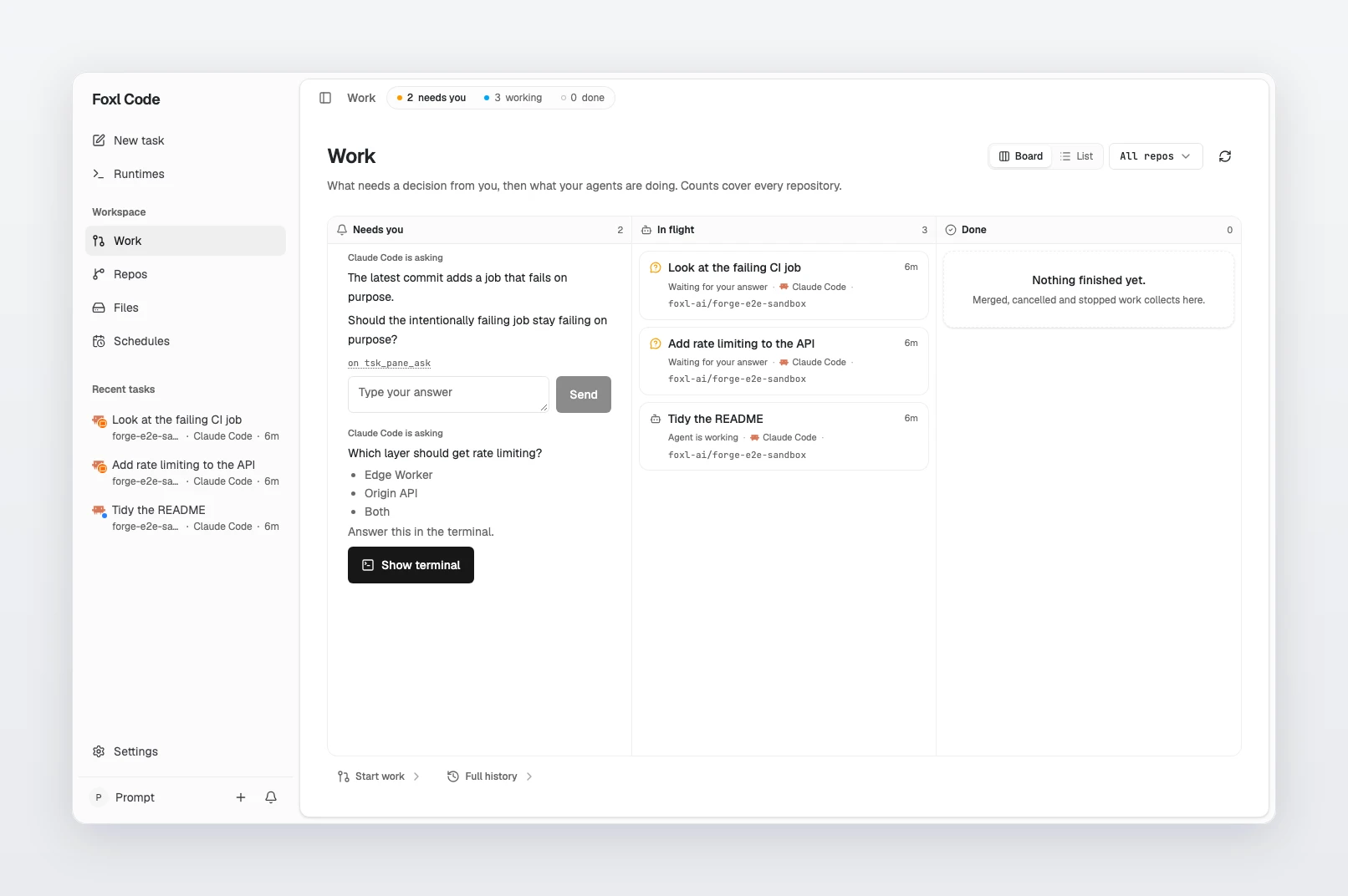Open Tidy the README in-flight card

pos(784,436)
